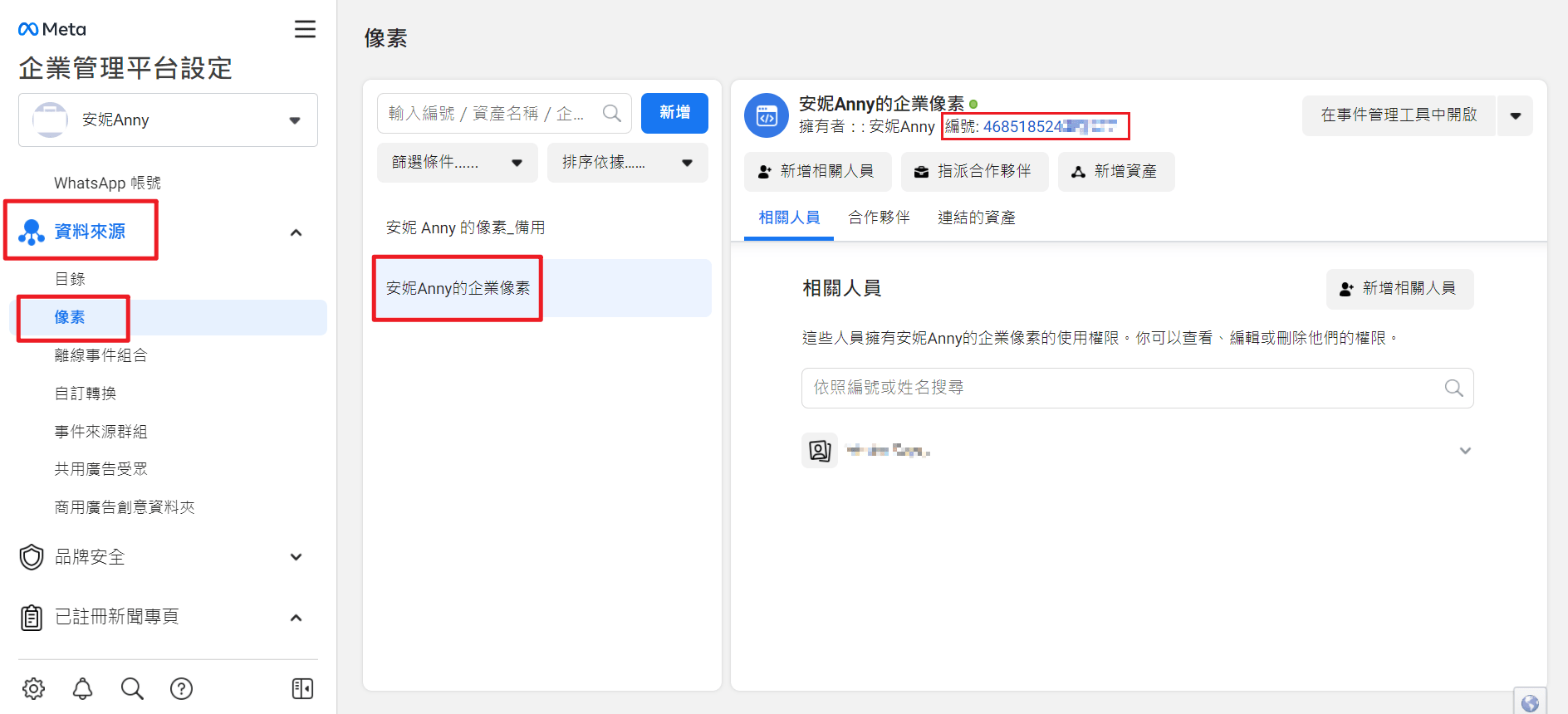The height and width of the screenshot is (714, 1568).
Task: Click the 安妮Anny account avatar
Action: point(50,120)
